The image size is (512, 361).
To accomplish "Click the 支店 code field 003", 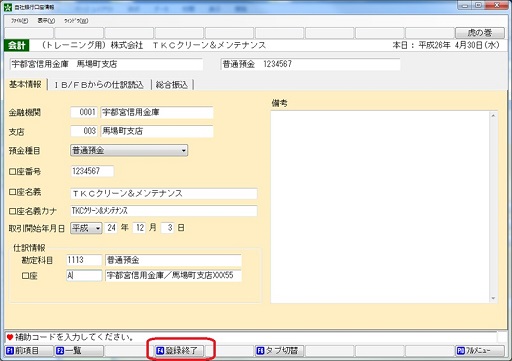I will (84, 131).
